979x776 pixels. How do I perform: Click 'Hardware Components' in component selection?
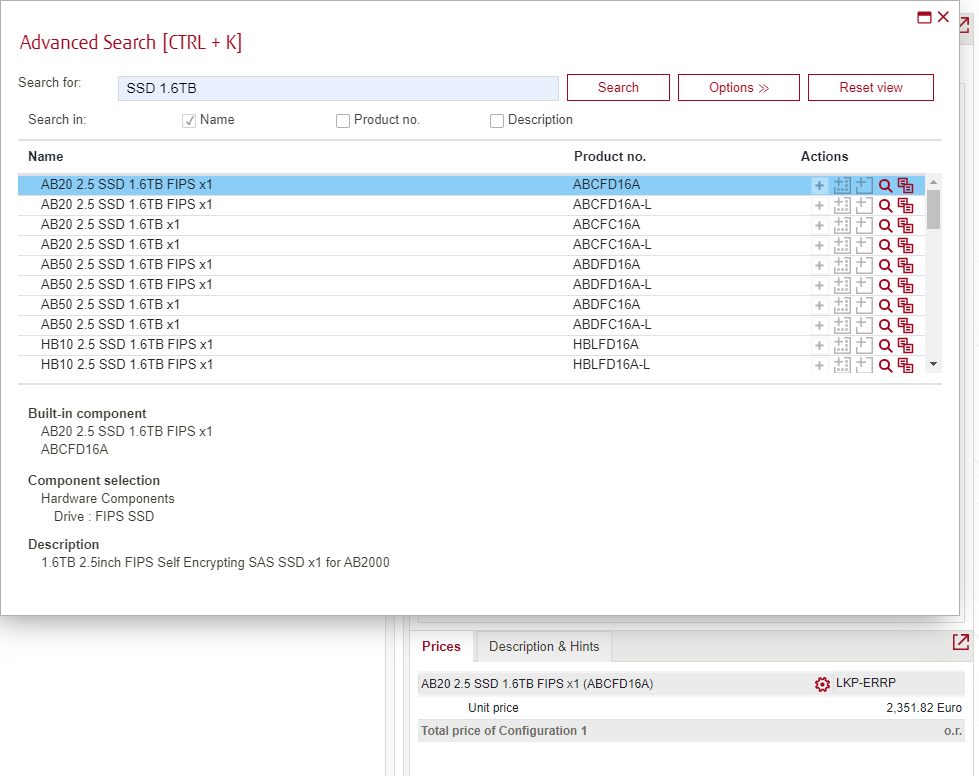pyautogui.click(x=107, y=498)
